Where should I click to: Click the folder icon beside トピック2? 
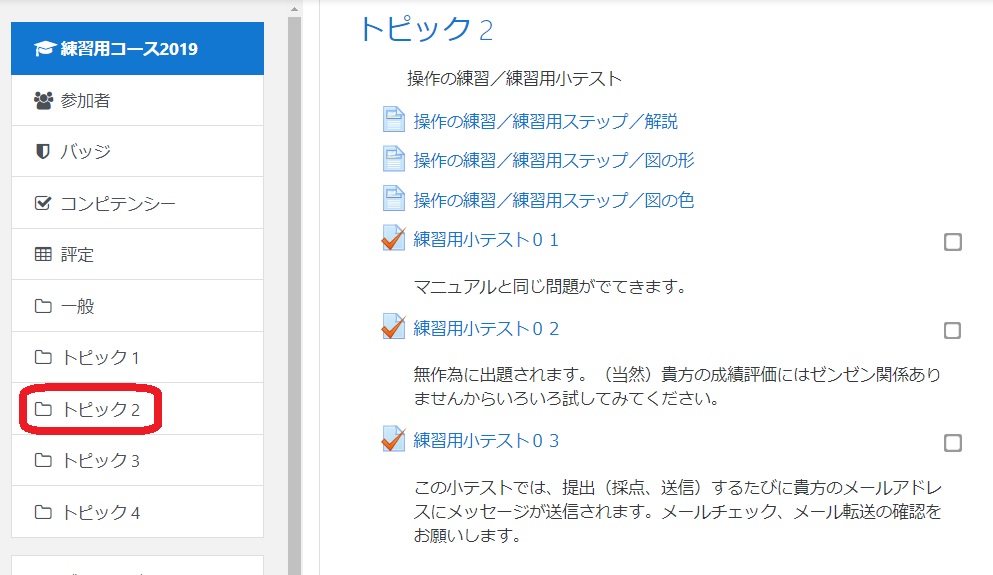tap(43, 409)
